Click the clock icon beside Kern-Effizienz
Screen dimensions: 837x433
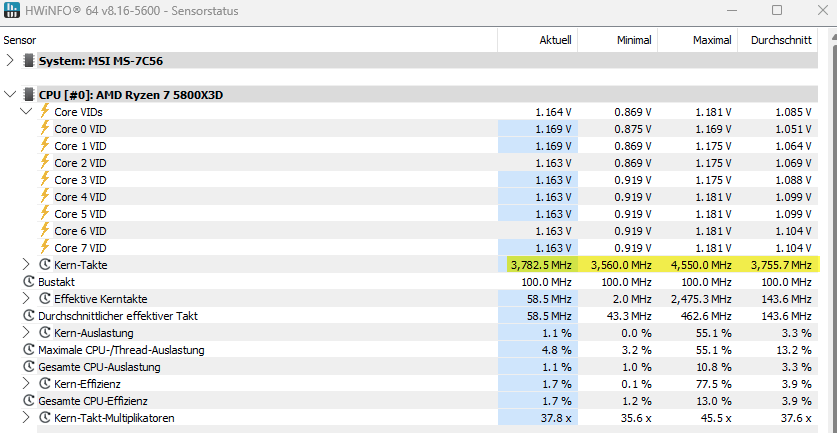click(45, 383)
